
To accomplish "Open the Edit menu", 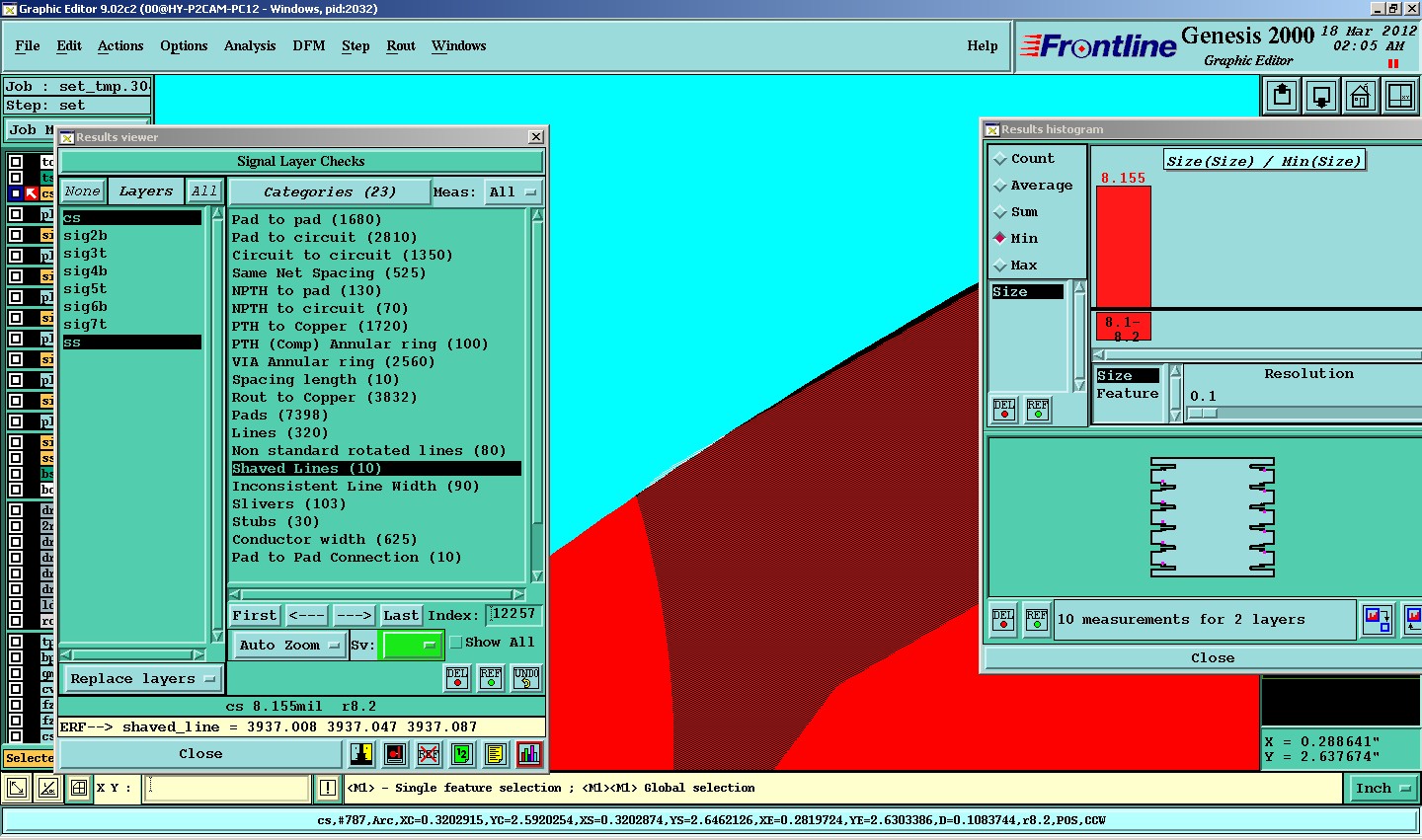I will [x=69, y=46].
